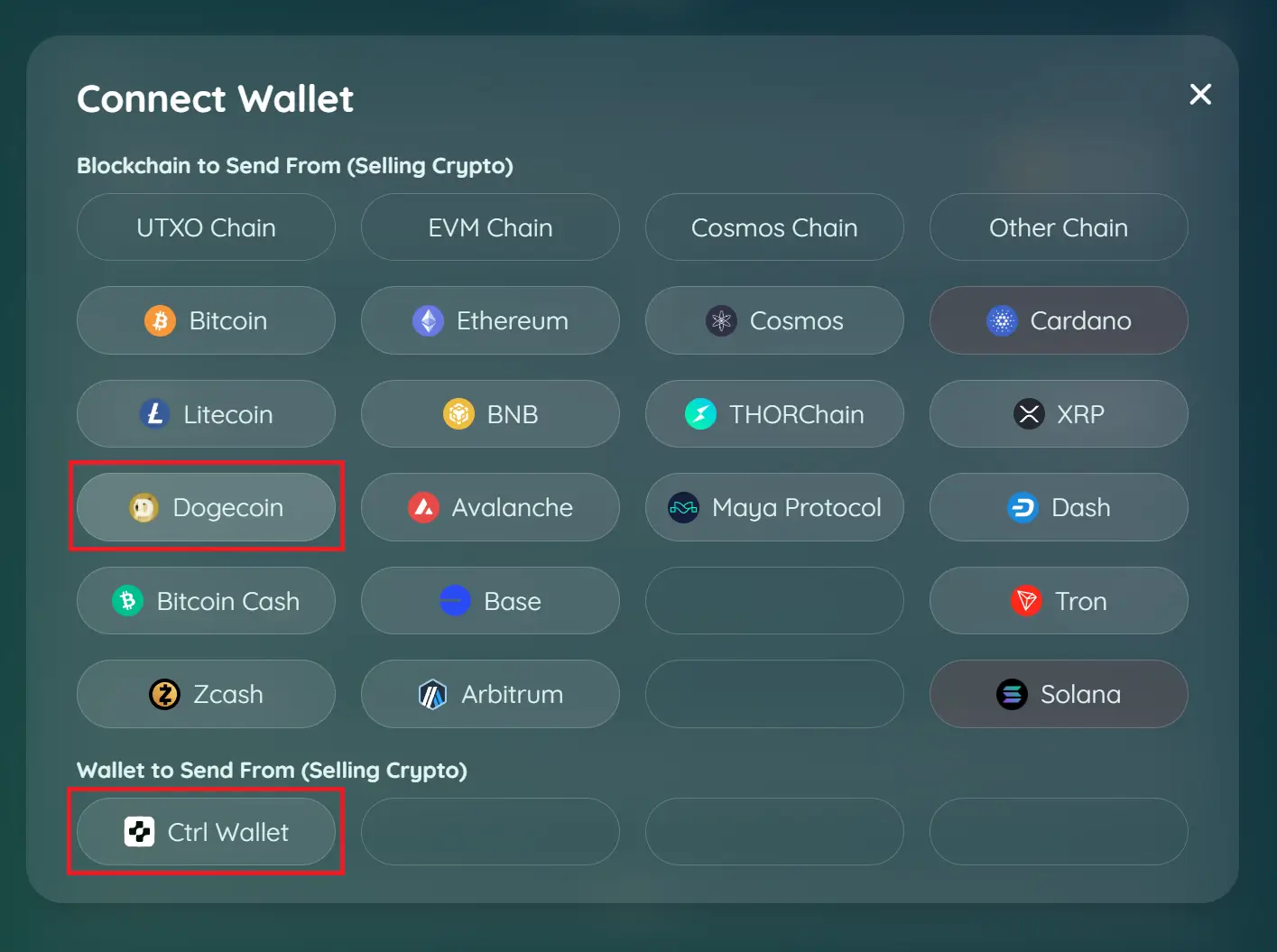The width and height of the screenshot is (1277, 952).
Task: Click the Ctrl Wallet logo icon
Action: [x=139, y=832]
